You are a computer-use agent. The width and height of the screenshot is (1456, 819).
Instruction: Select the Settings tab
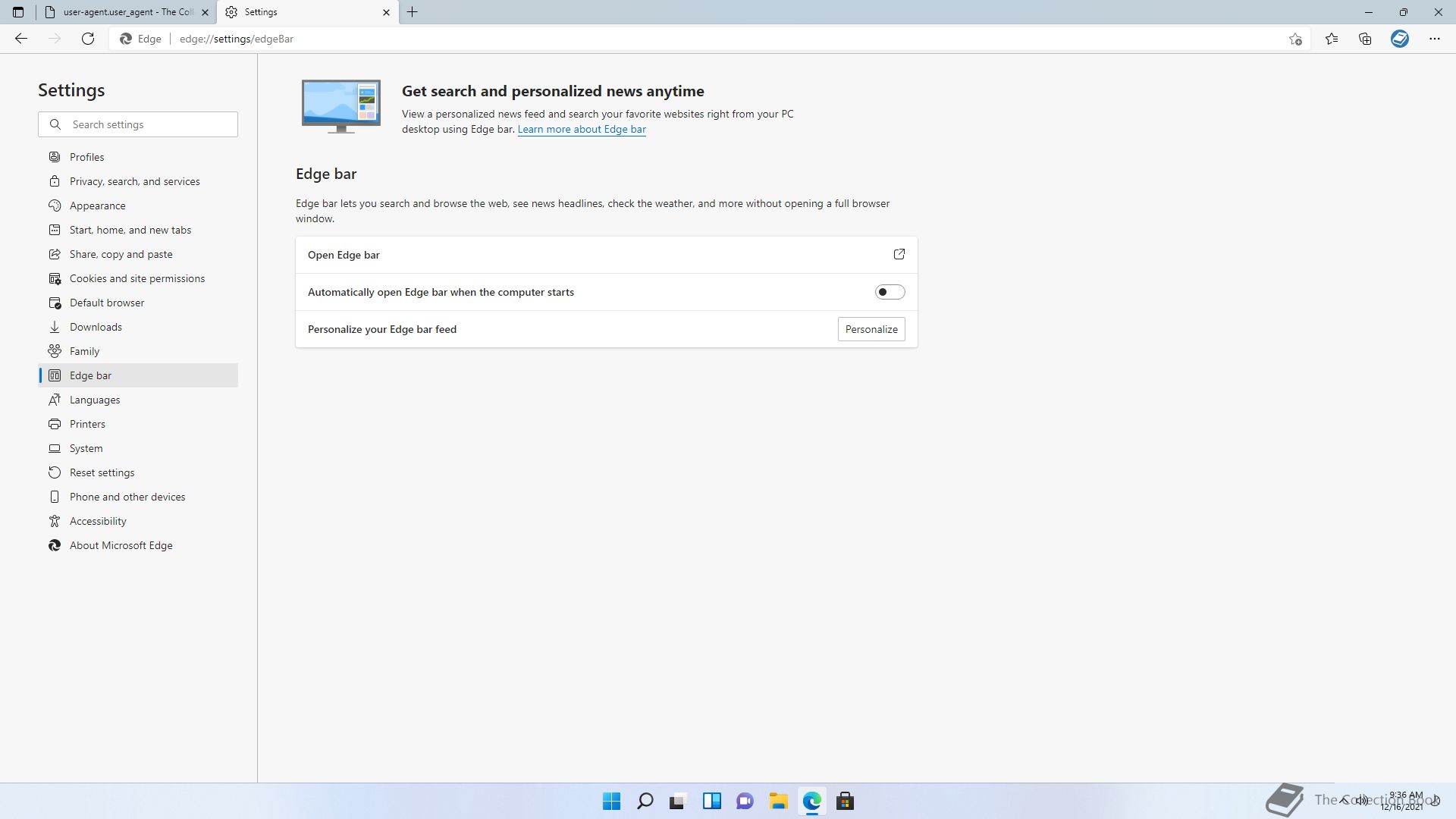(307, 12)
